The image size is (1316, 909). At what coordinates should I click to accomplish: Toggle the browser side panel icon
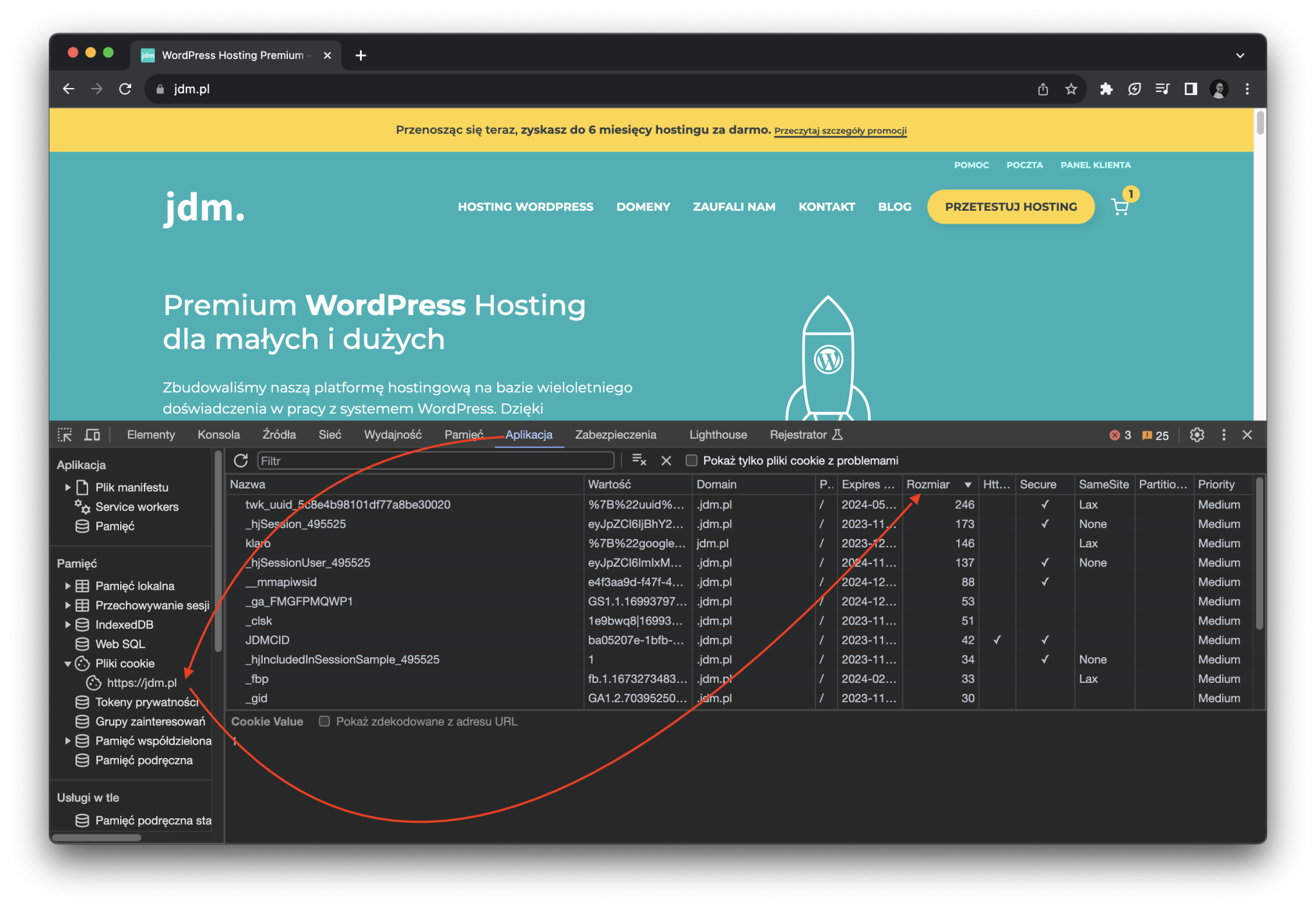1191,89
